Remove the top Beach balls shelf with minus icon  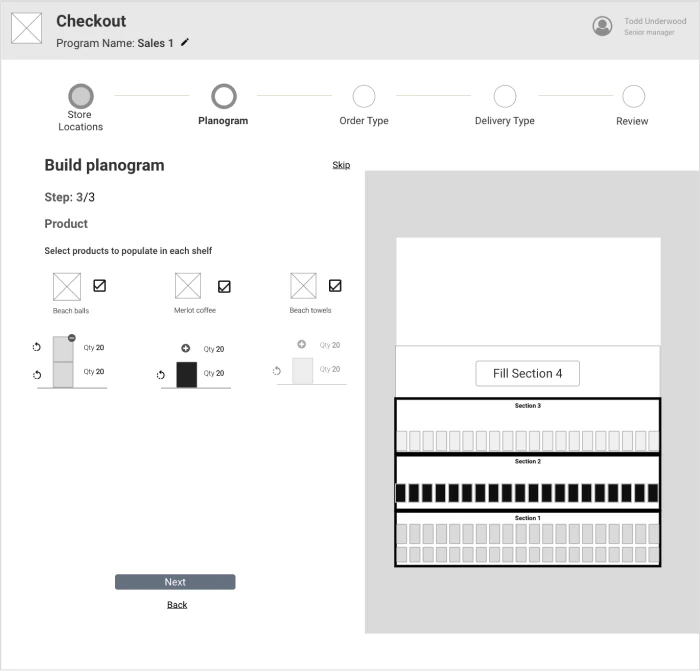click(x=72, y=338)
